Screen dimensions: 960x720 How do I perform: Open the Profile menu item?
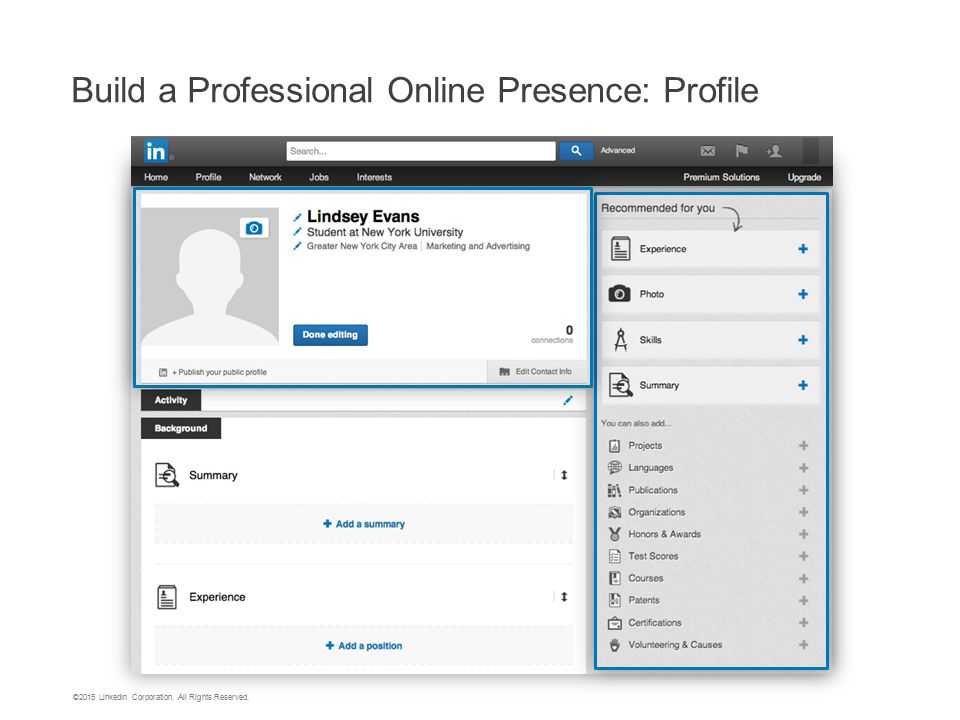[208, 177]
